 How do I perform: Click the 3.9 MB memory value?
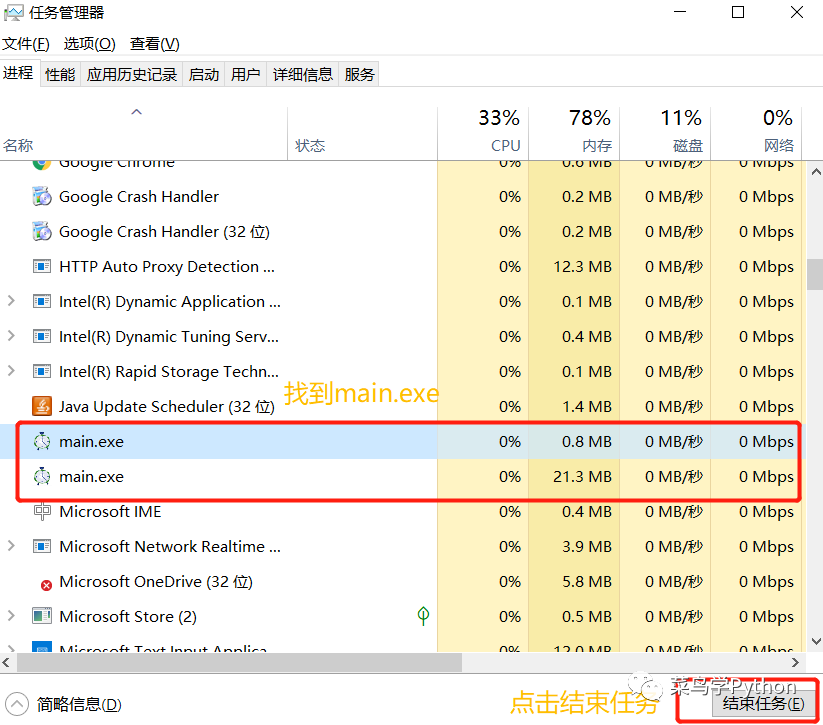[587, 547]
